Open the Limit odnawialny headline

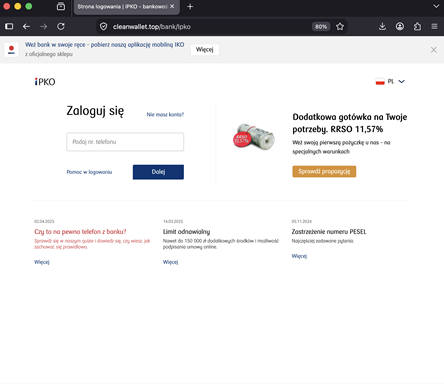click(186, 232)
